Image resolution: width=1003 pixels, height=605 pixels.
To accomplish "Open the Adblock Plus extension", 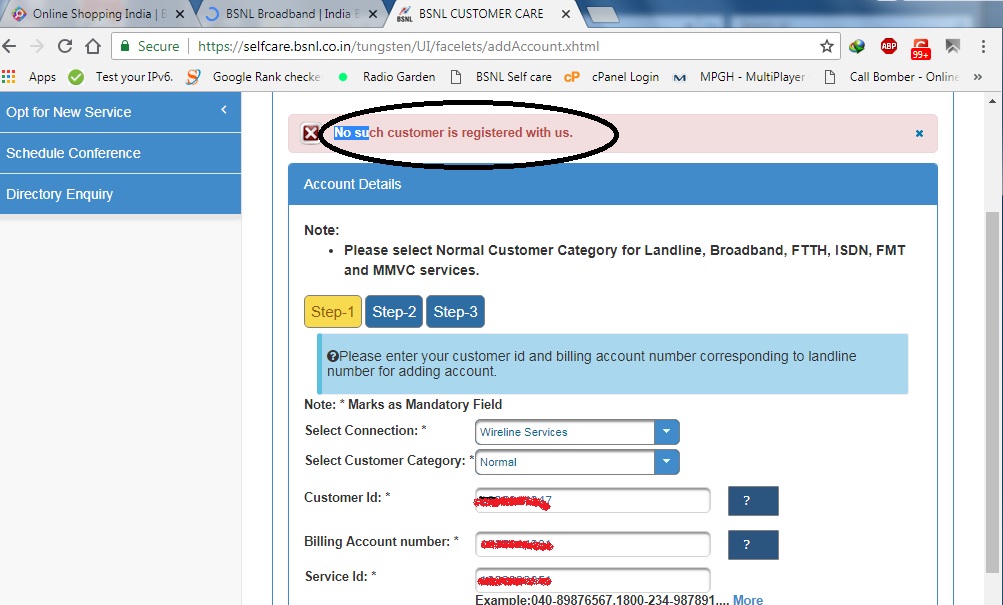I will pos(888,46).
